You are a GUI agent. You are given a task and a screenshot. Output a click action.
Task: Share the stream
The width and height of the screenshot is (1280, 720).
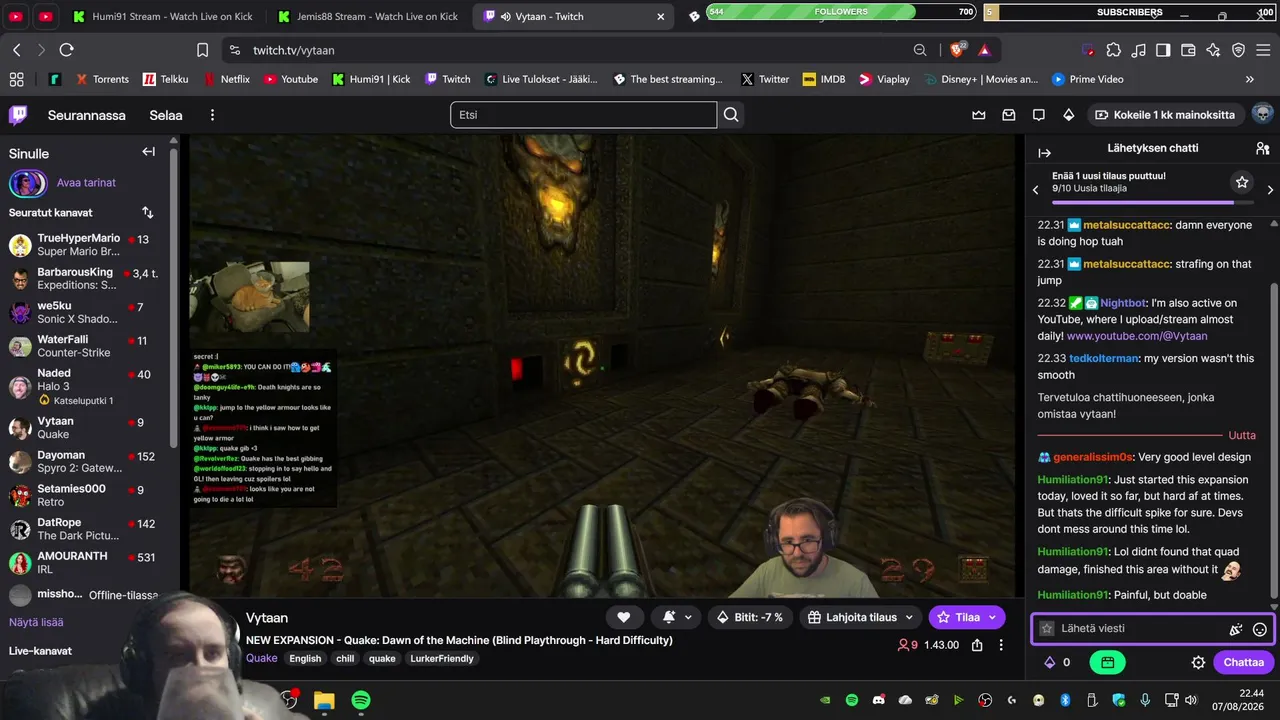pyautogui.click(x=978, y=645)
